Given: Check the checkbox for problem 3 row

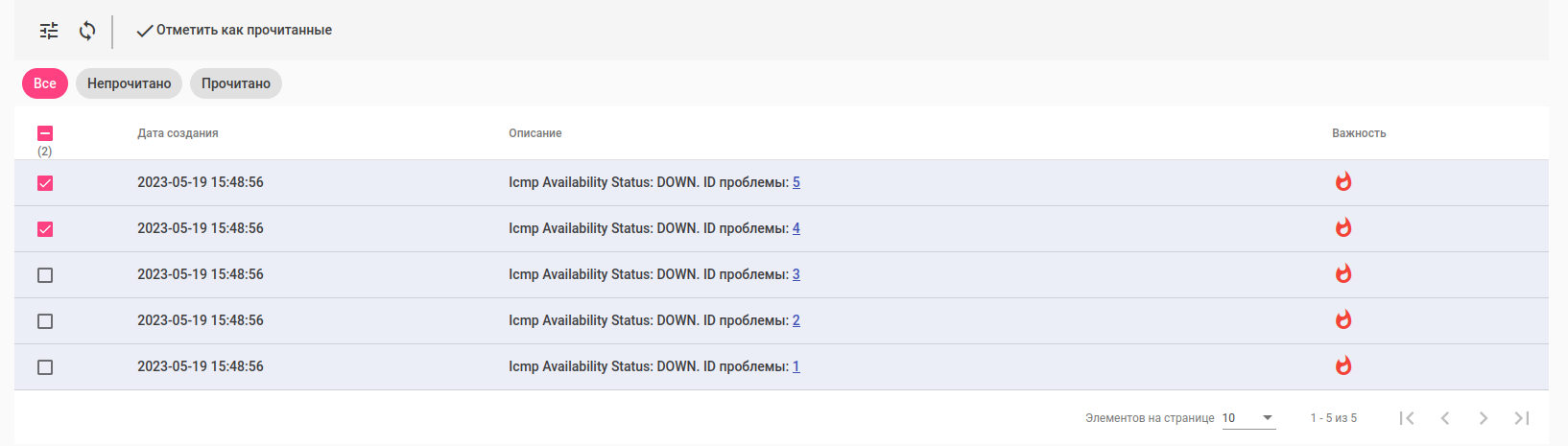Looking at the screenshot, I should click(45, 275).
